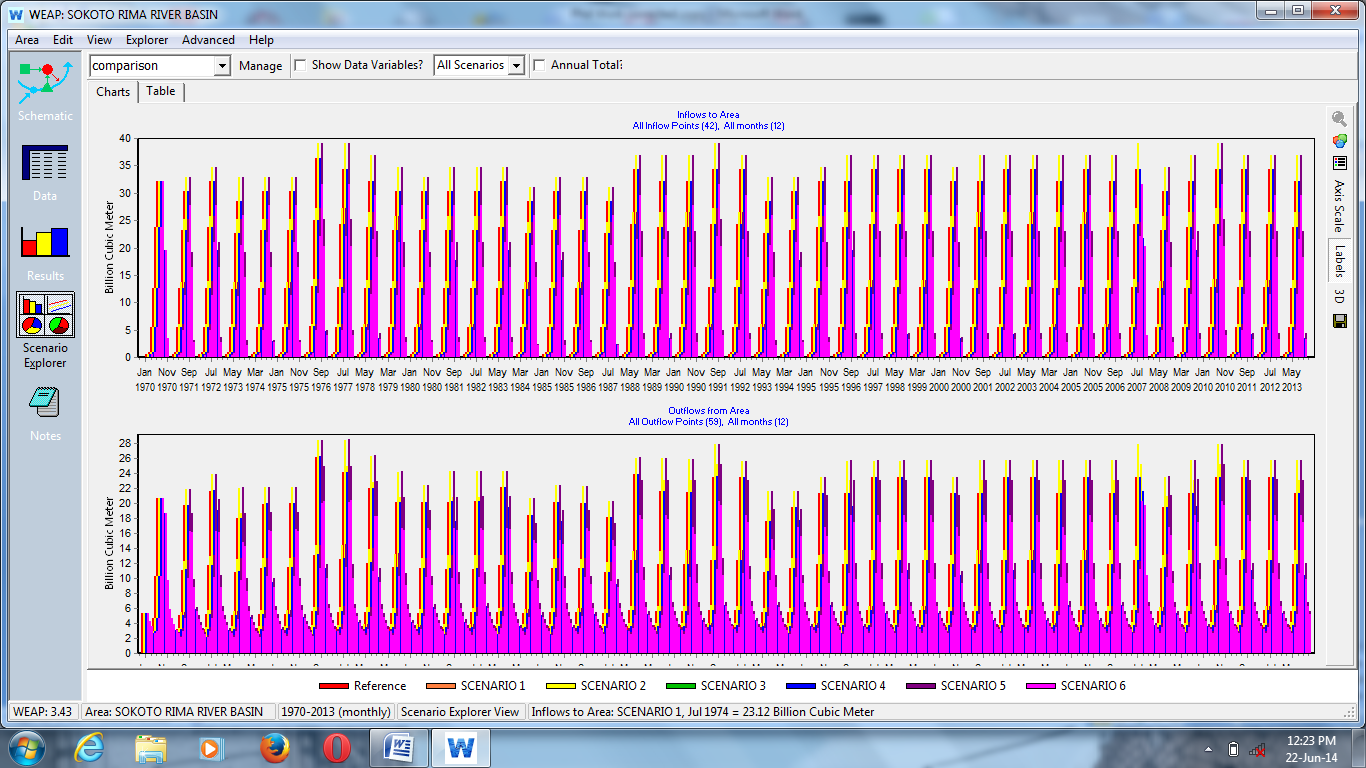Open Firefox from the taskbar

tap(274, 748)
